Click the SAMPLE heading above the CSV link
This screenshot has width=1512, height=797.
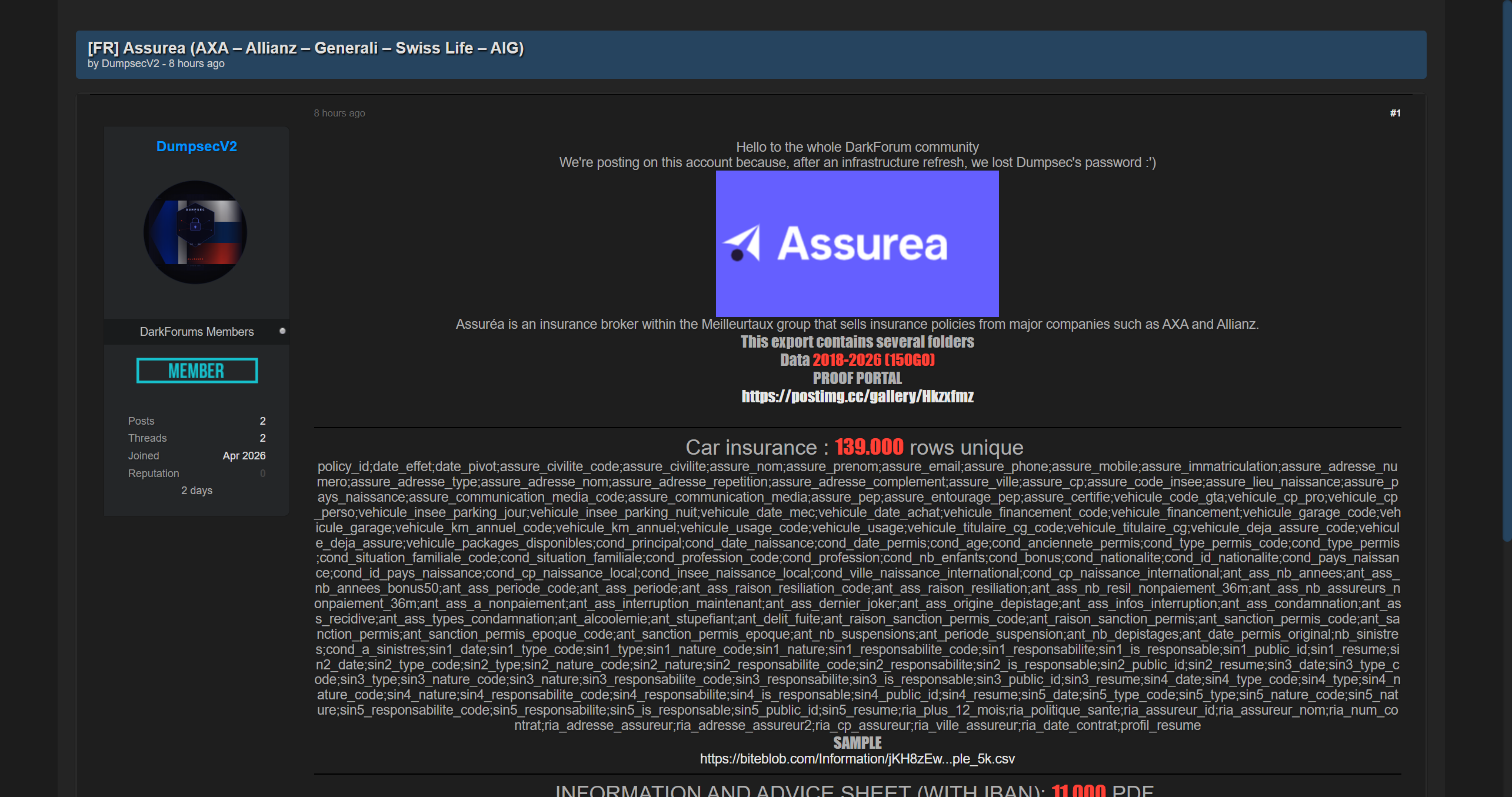(857, 743)
